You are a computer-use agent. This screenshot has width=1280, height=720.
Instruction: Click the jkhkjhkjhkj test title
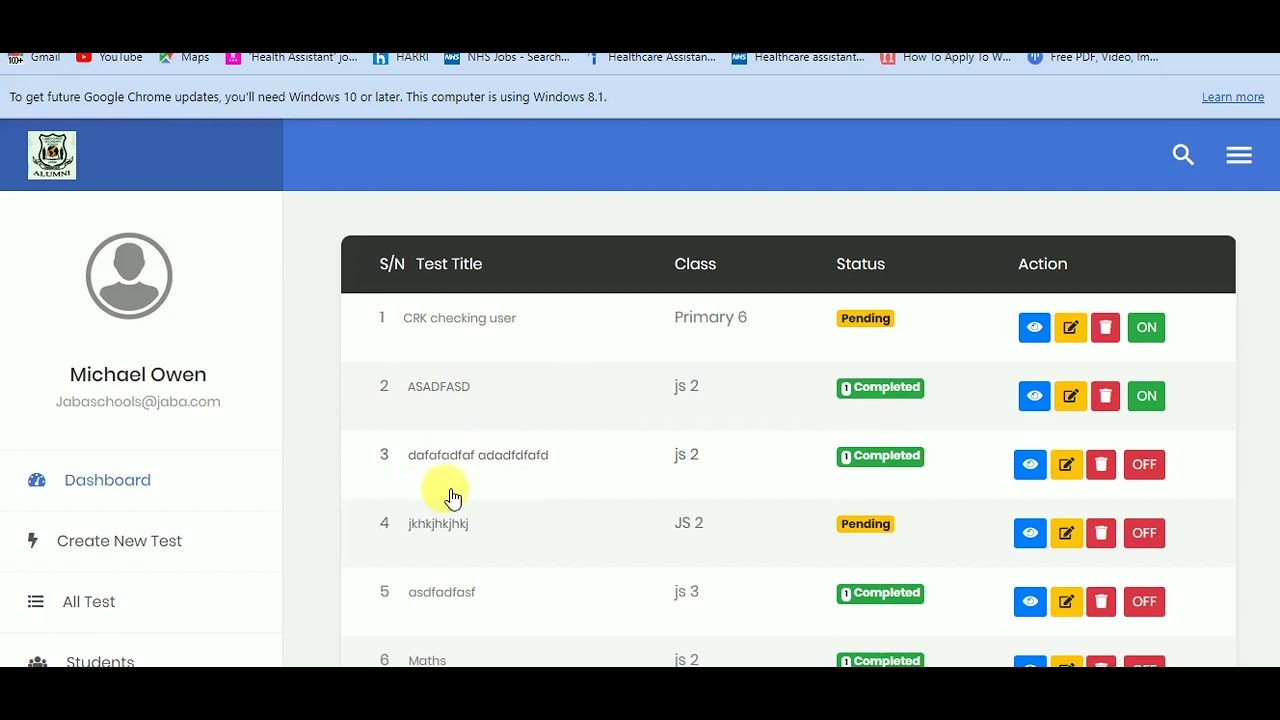tap(438, 523)
